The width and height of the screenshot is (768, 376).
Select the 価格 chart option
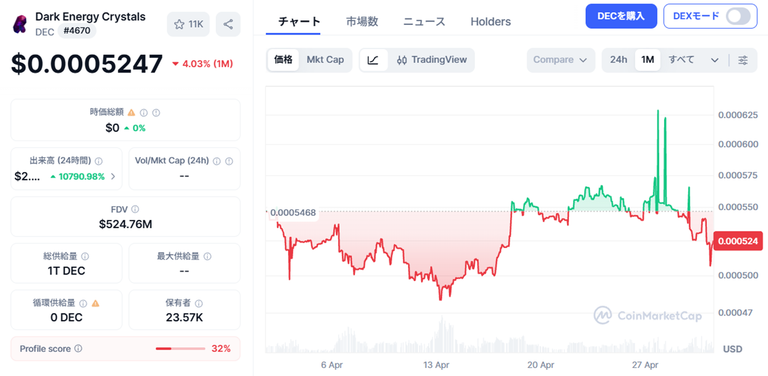(x=283, y=60)
